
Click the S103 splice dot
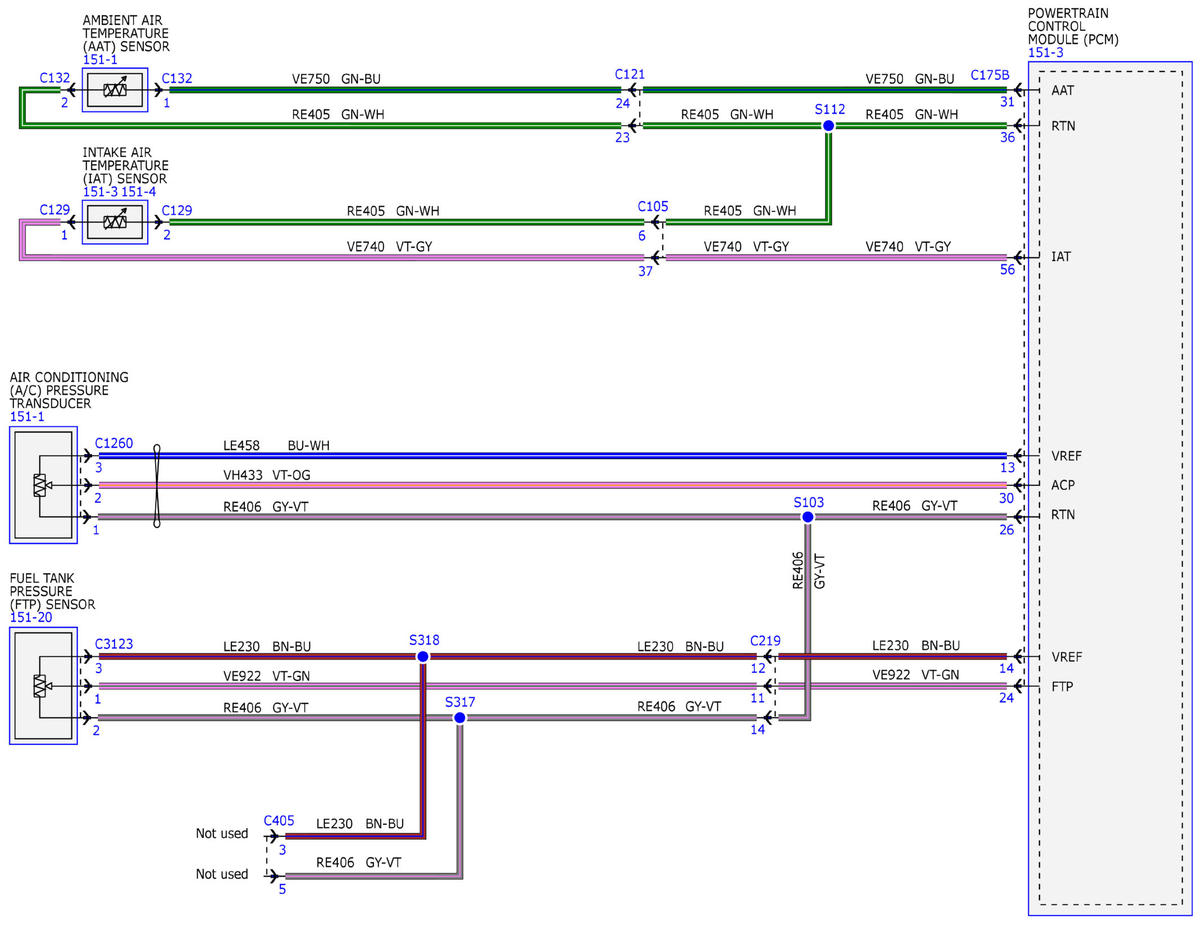point(808,517)
